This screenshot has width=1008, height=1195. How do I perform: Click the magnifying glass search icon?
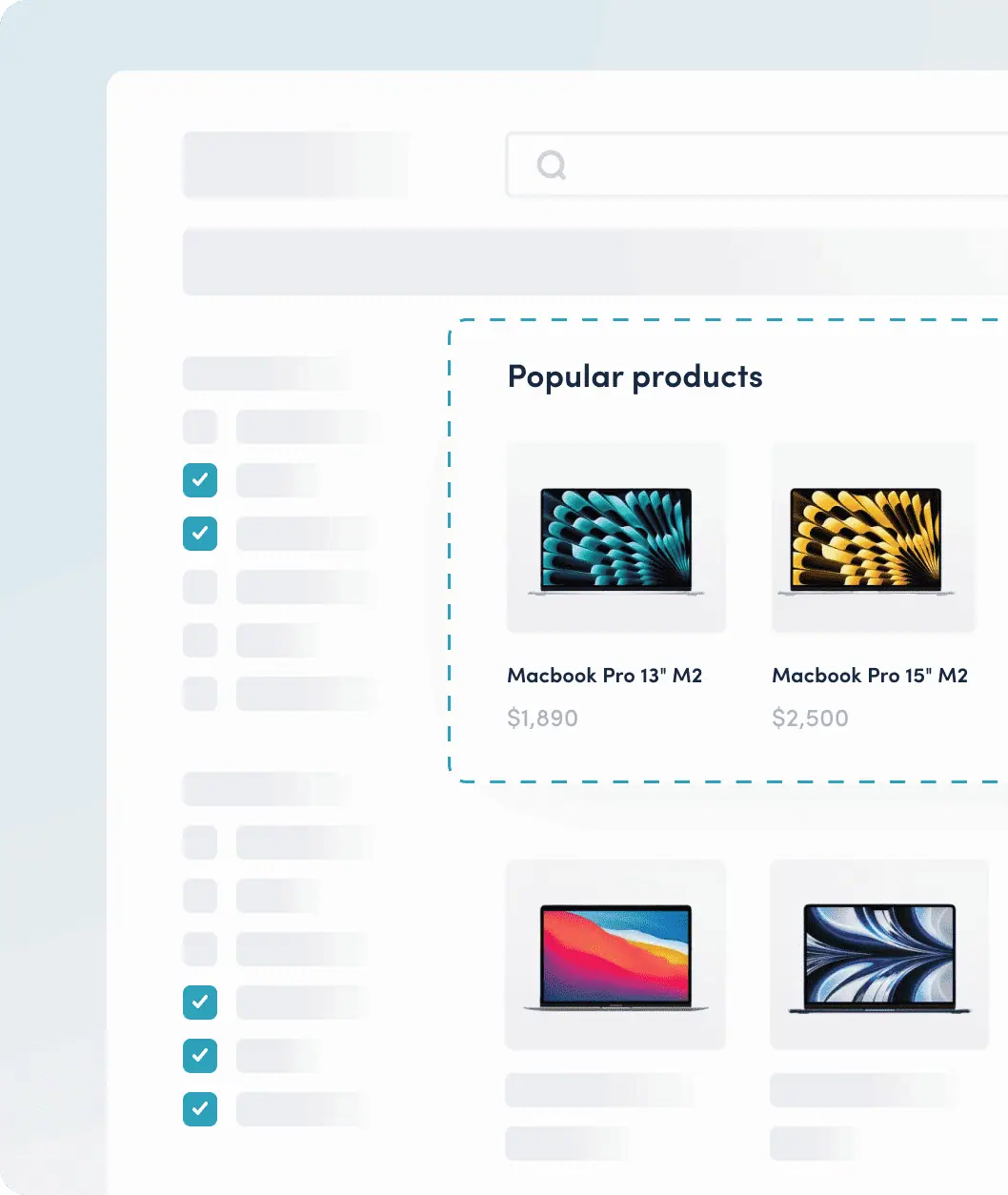[552, 166]
